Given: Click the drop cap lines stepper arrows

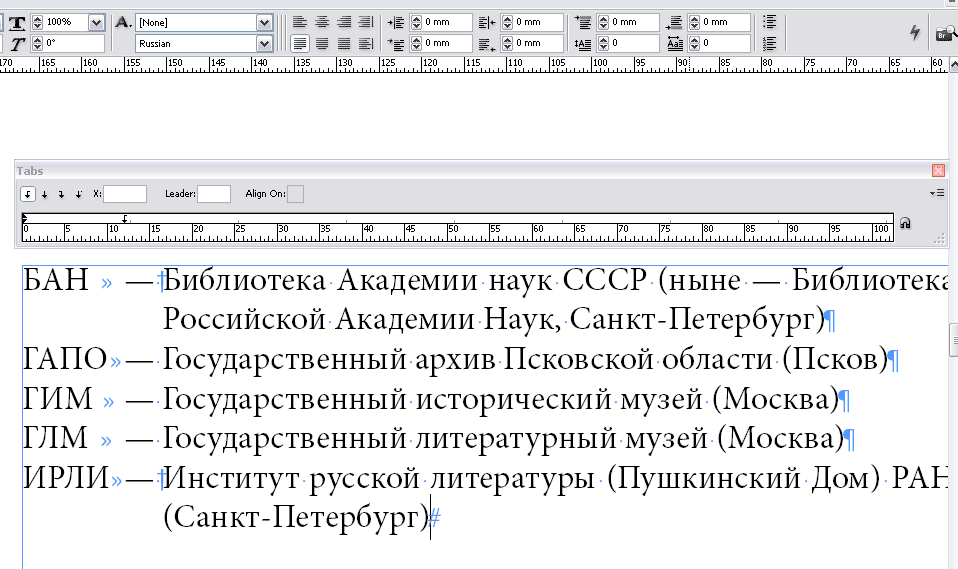Looking at the screenshot, I should coord(604,43).
